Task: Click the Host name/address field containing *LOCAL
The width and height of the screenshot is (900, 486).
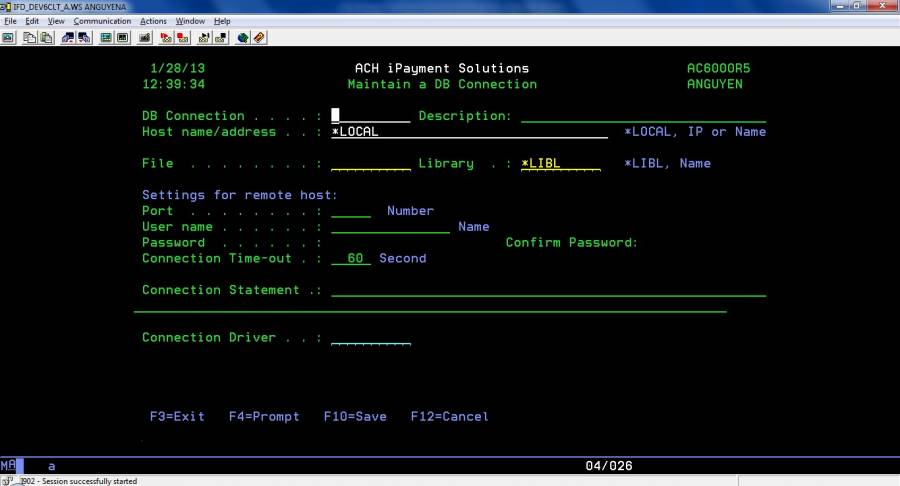Action: [x=469, y=132]
